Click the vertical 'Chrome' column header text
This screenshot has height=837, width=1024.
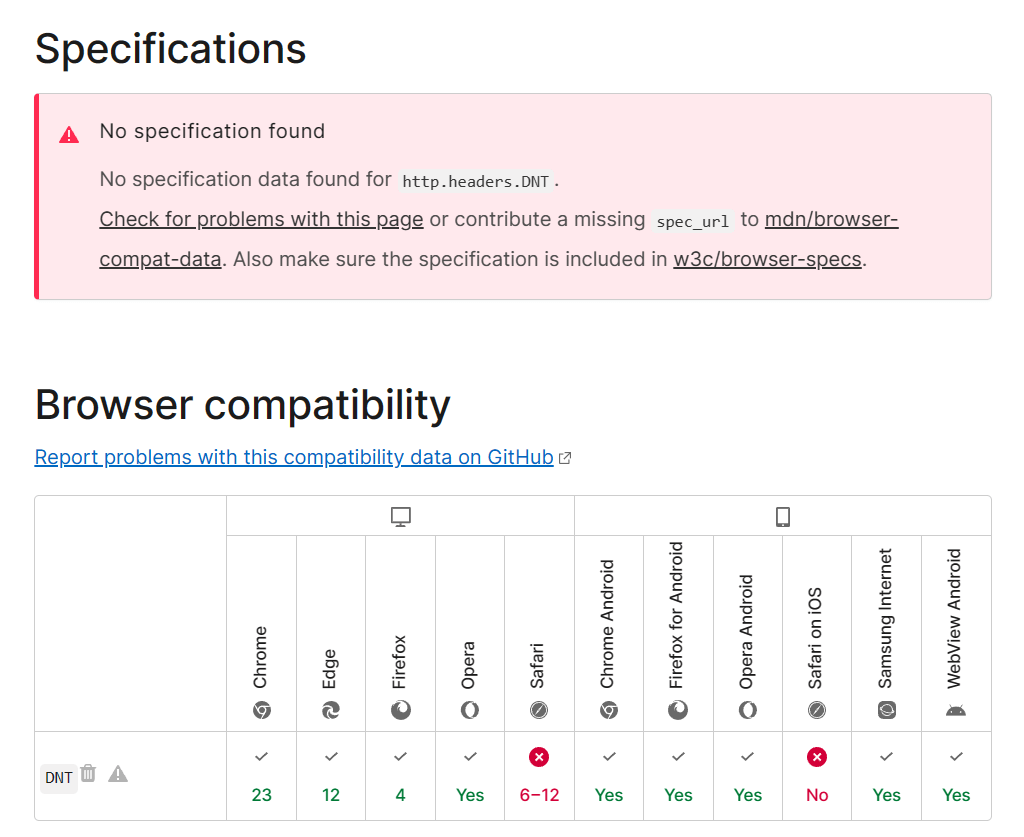click(261, 657)
